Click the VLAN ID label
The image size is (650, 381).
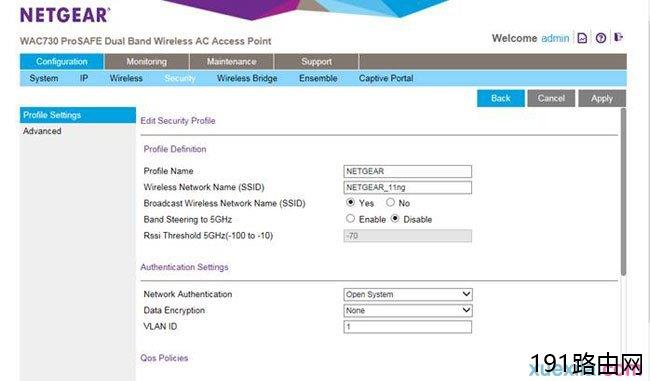pyautogui.click(x=160, y=327)
